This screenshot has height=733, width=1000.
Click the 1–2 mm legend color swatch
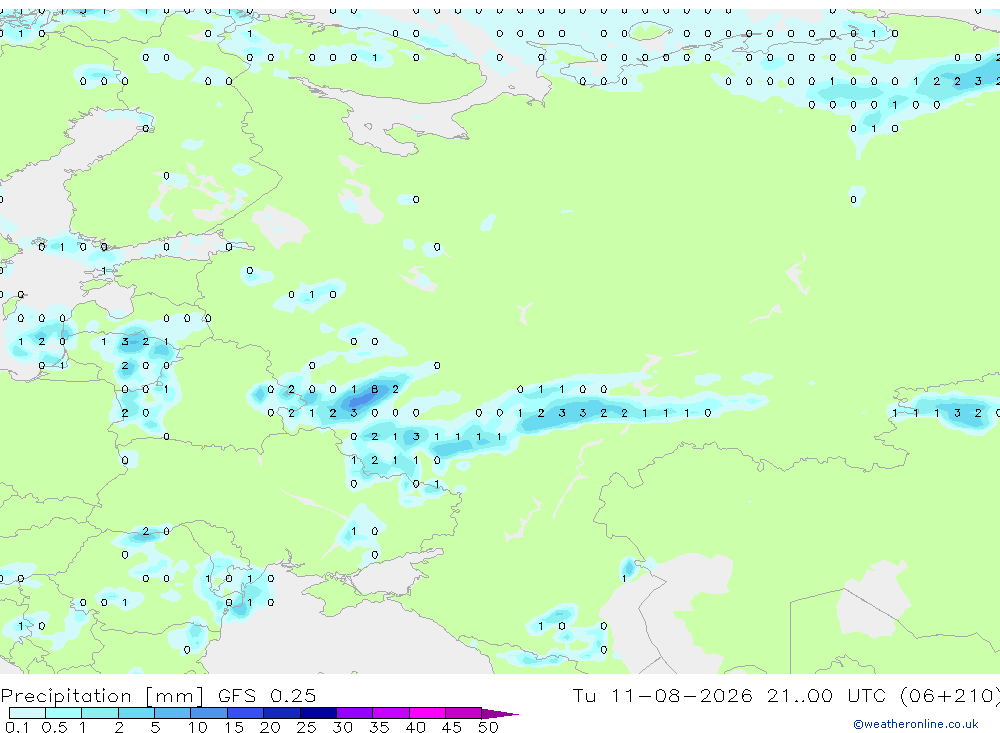coord(99,713)
